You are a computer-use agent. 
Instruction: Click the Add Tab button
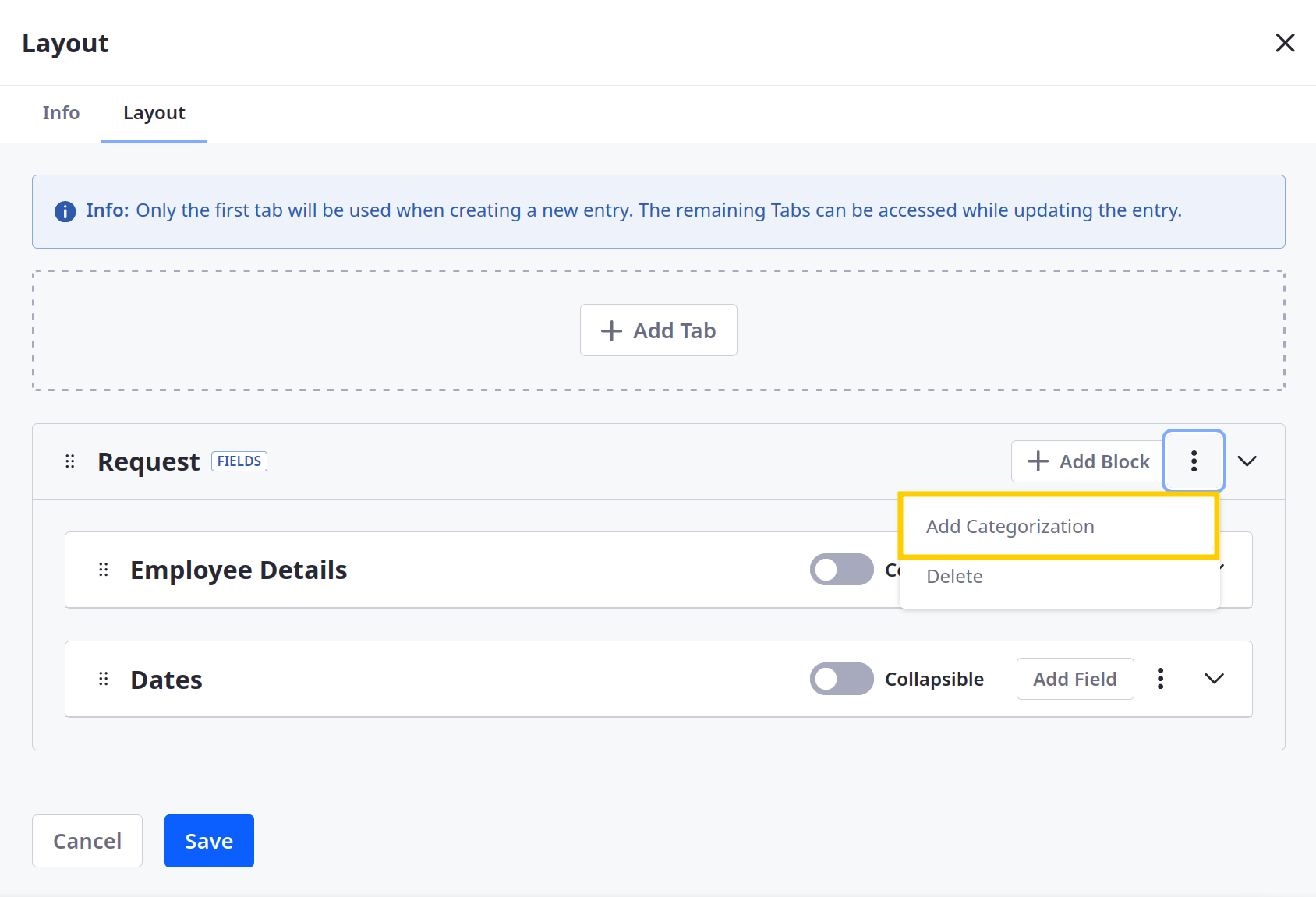(658, 330)
